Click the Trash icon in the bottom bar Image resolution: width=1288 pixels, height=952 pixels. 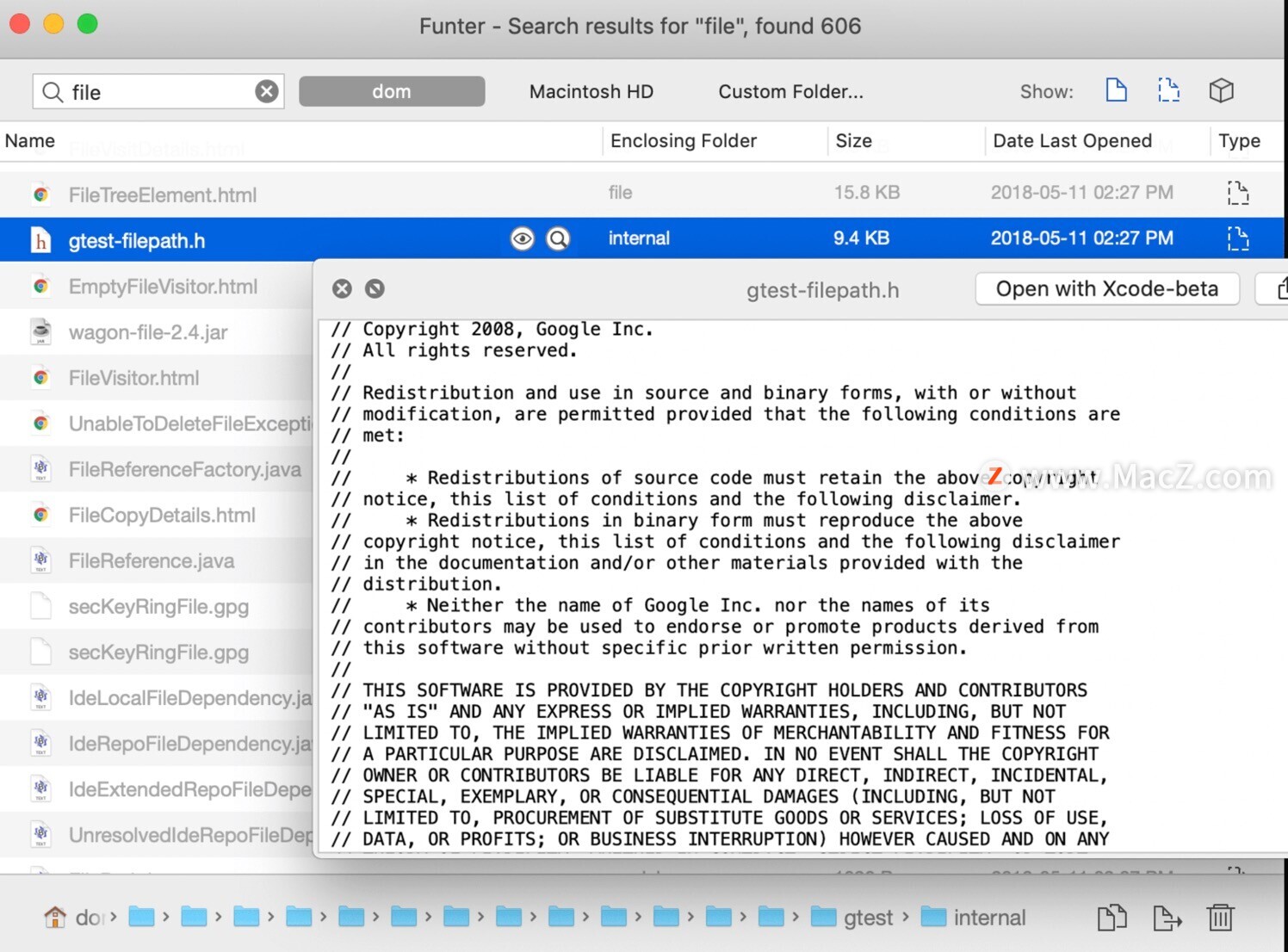point(1220,918)
